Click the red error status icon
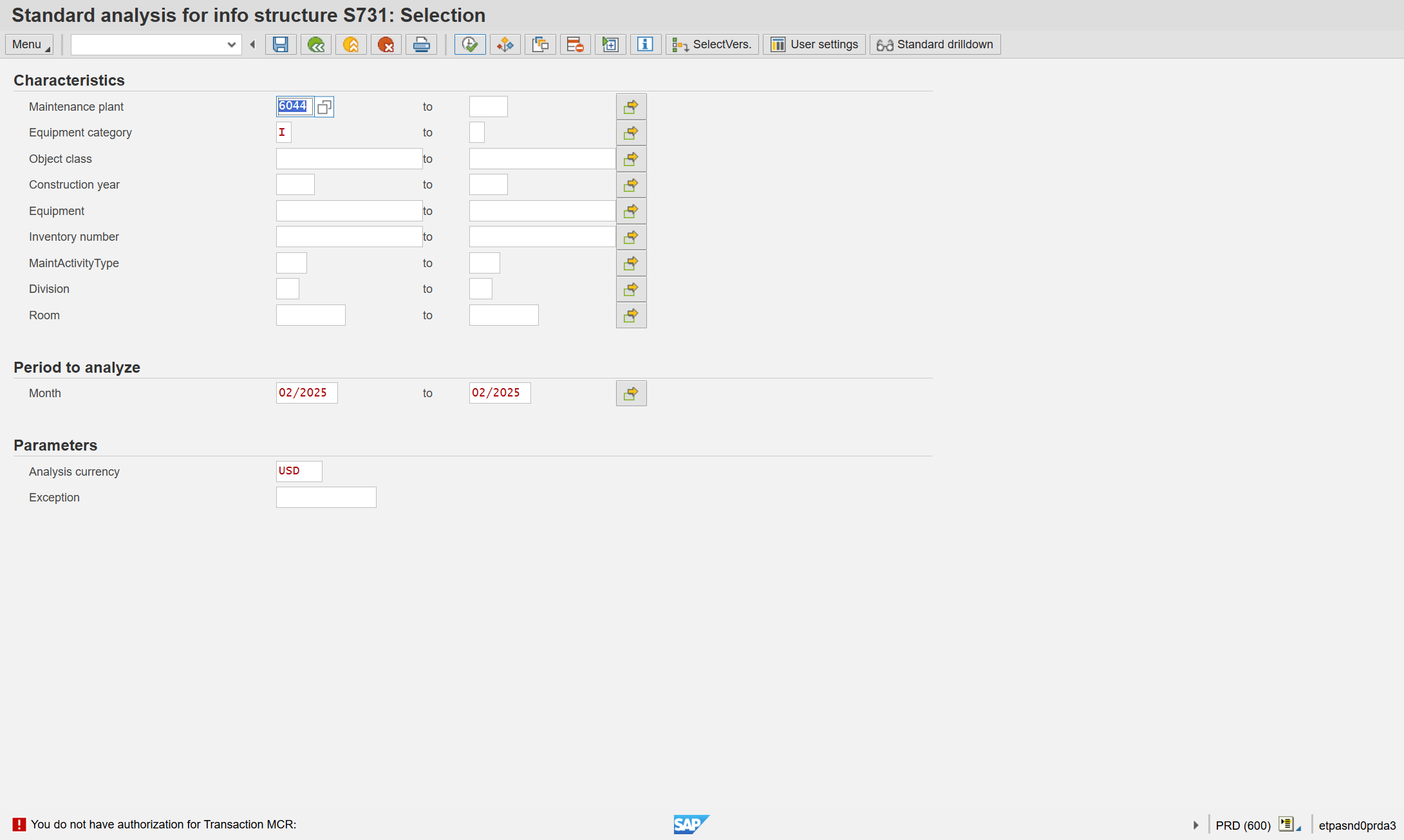This screenshot has width=1404, height=840. click(x=19, y=825)
